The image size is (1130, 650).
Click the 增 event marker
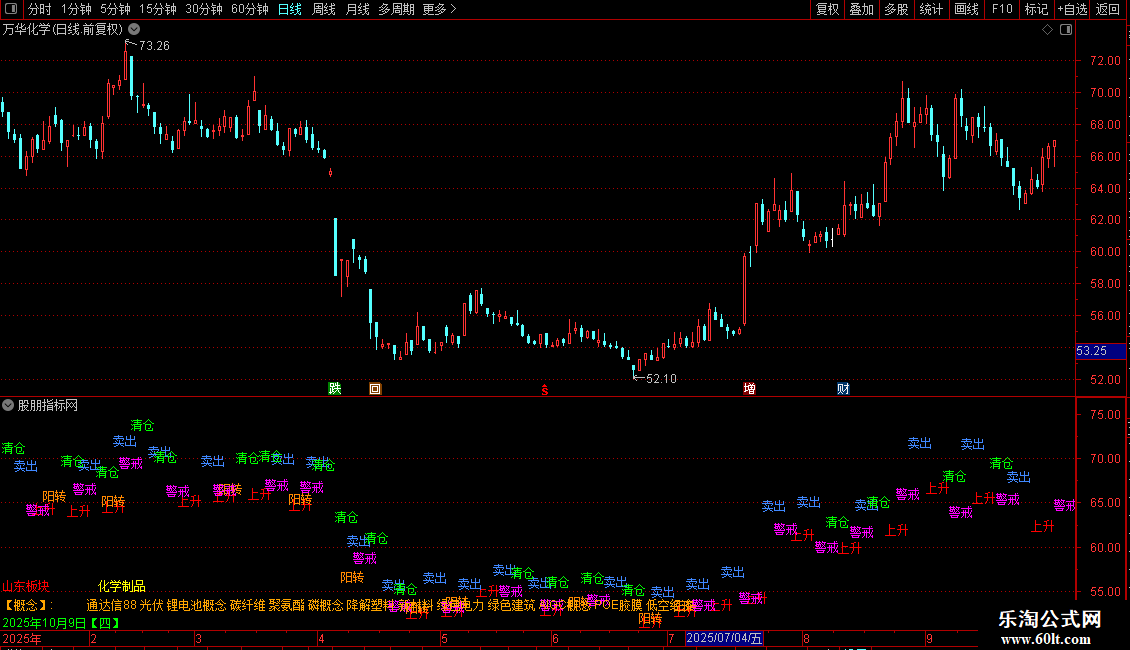pyautogui.click(x=749, y=388)
